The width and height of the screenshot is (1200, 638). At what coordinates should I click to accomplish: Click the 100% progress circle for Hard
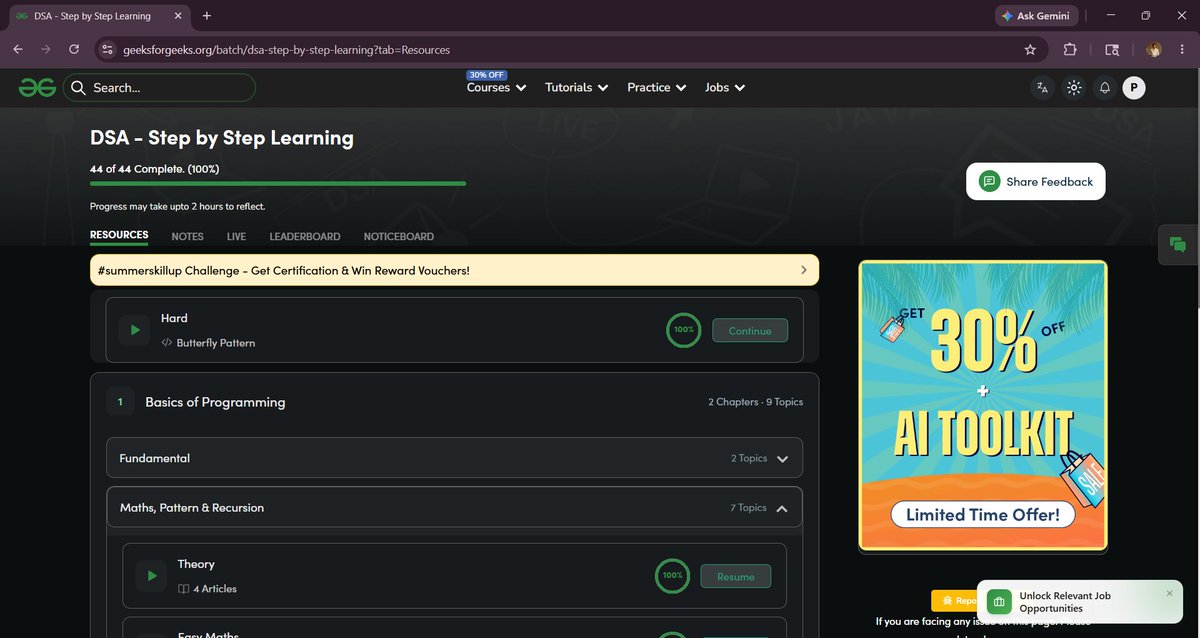684,330
